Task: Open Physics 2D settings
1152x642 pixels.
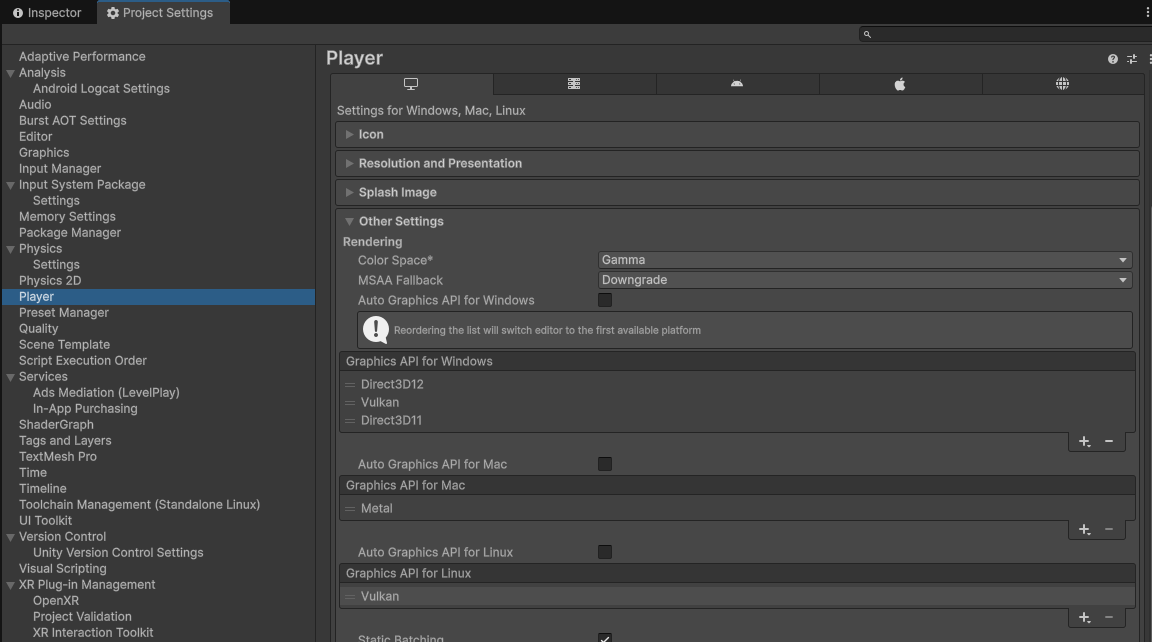Action: point(50,281)
